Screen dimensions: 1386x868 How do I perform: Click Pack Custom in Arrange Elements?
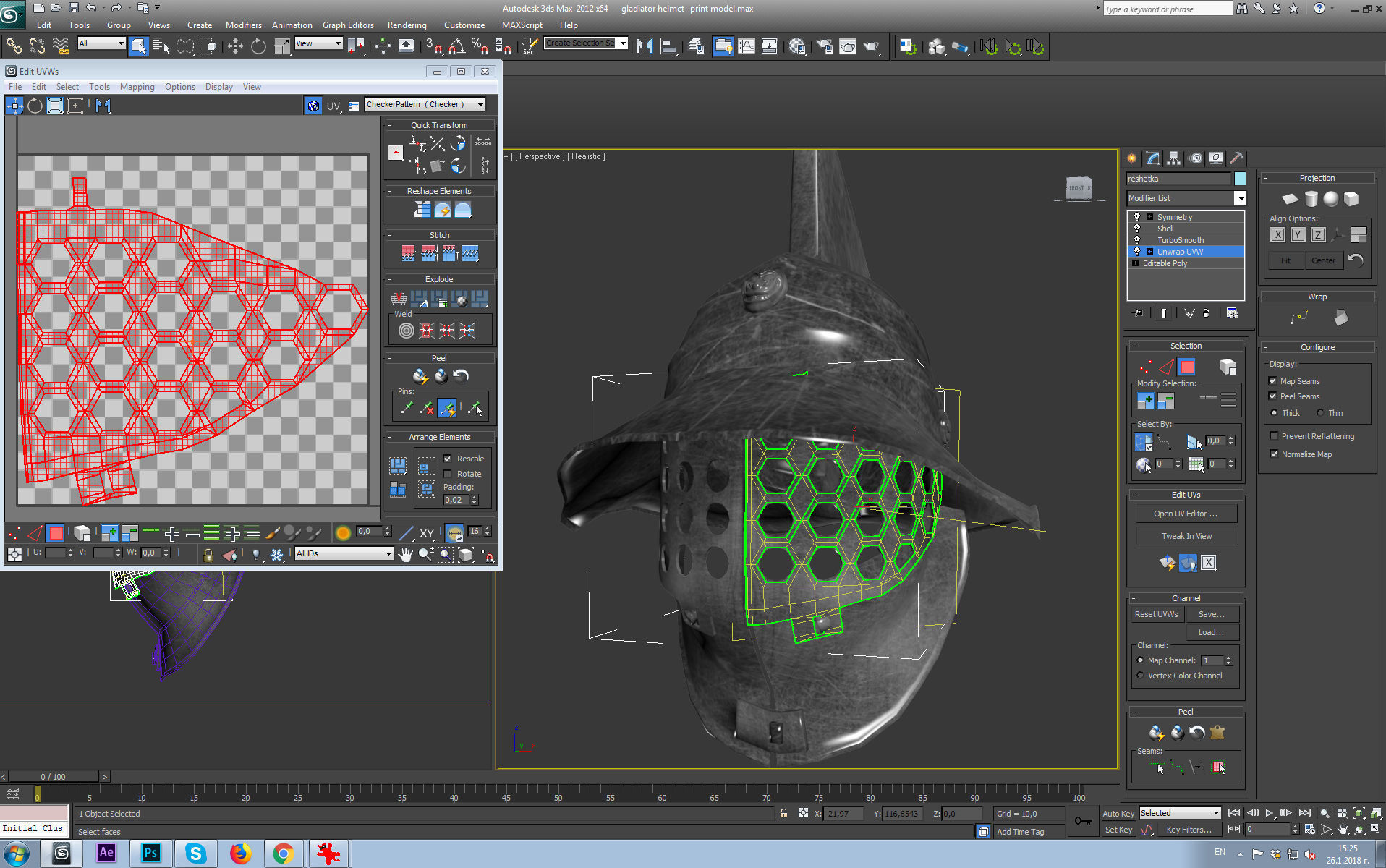[x=397, y=464]
